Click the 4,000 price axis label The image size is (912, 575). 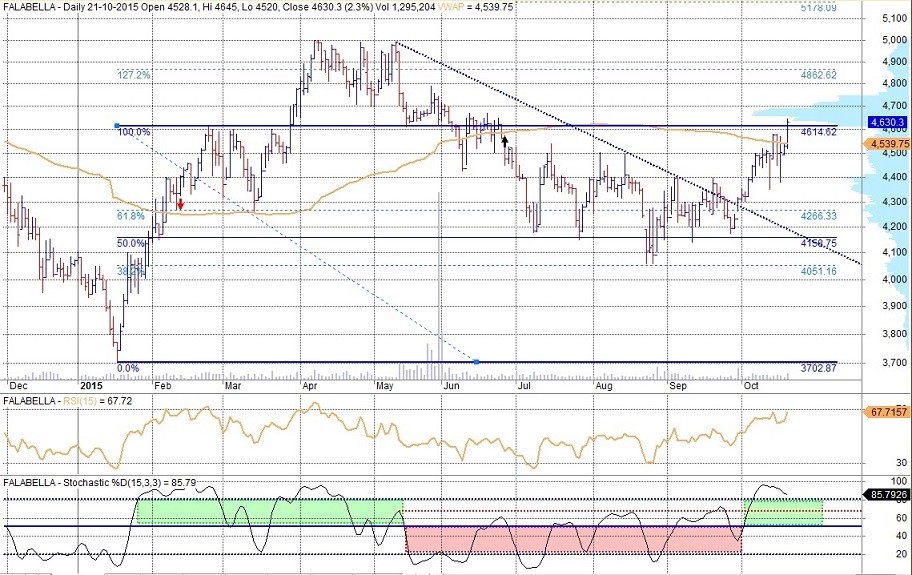point(895,279)
